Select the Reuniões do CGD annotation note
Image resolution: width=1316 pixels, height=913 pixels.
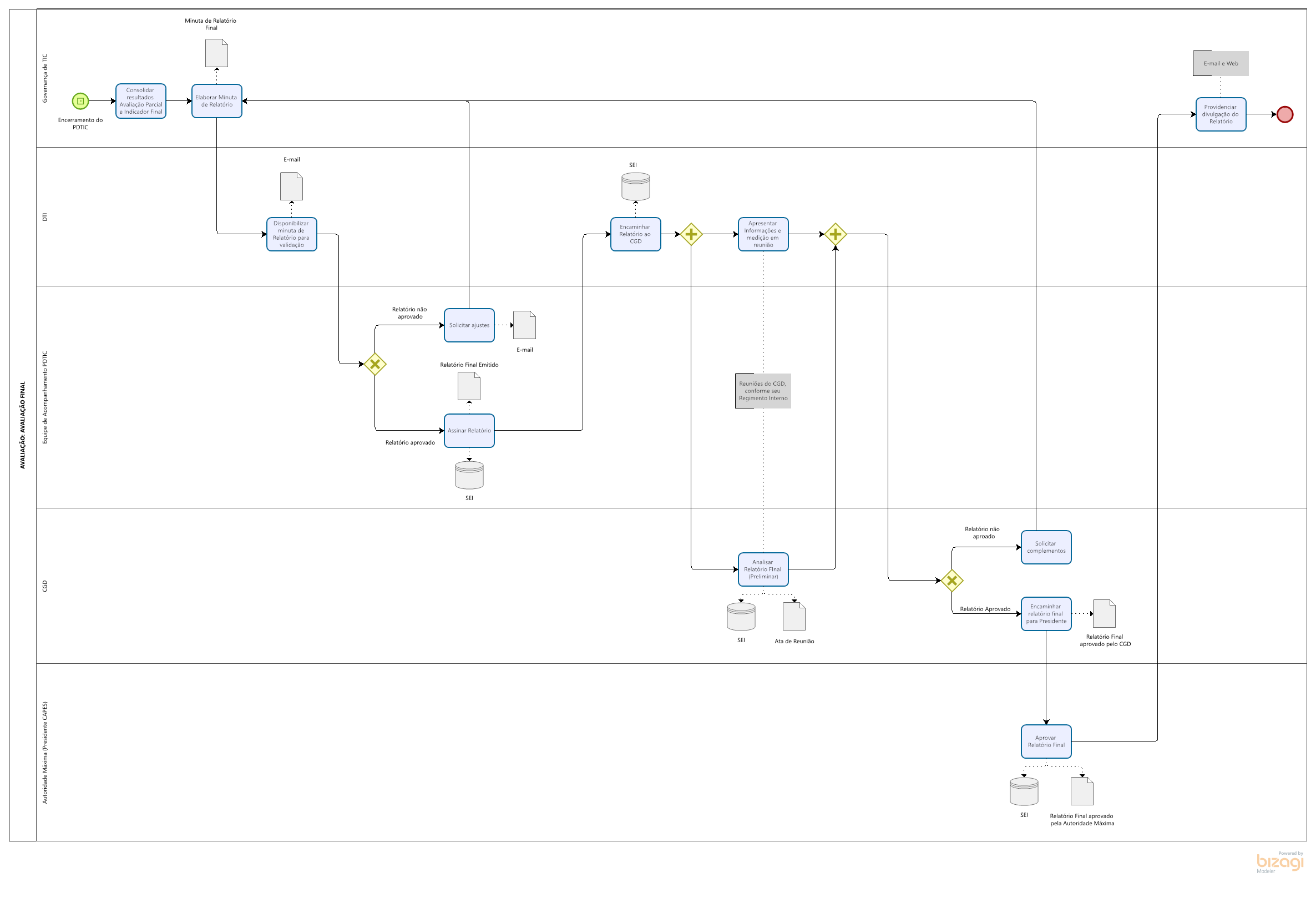pyautogui.click(x=763, y=391)
